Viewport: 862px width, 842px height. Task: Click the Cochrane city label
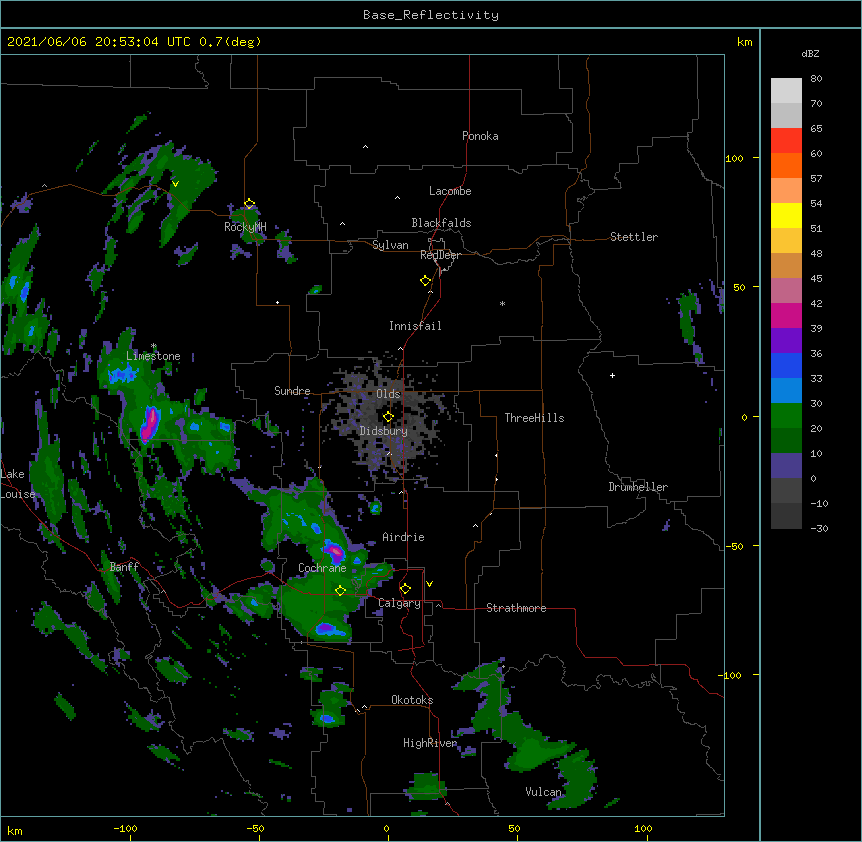322,568
